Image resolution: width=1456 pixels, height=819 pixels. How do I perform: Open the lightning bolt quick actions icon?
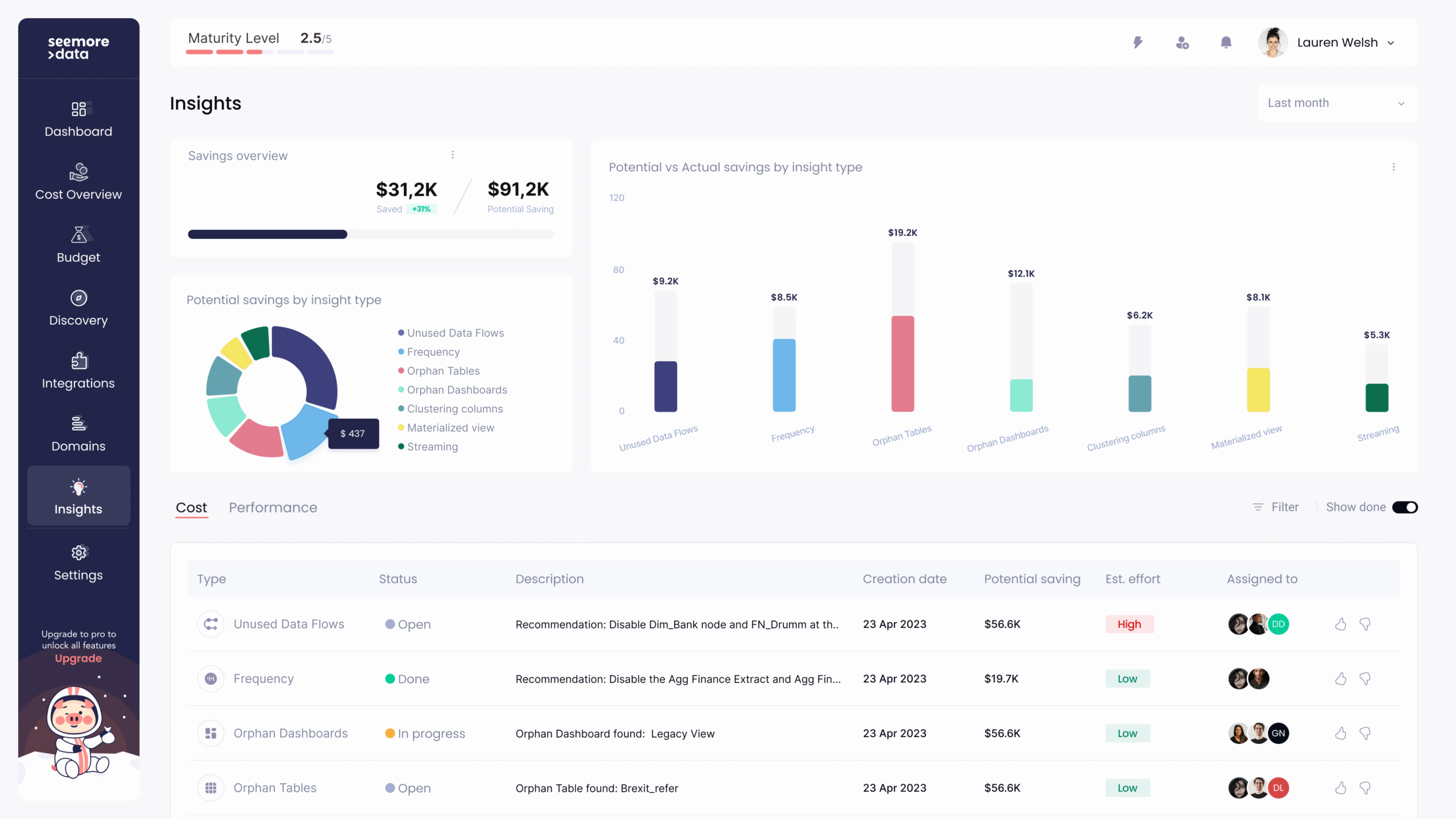click(1137, 43)
